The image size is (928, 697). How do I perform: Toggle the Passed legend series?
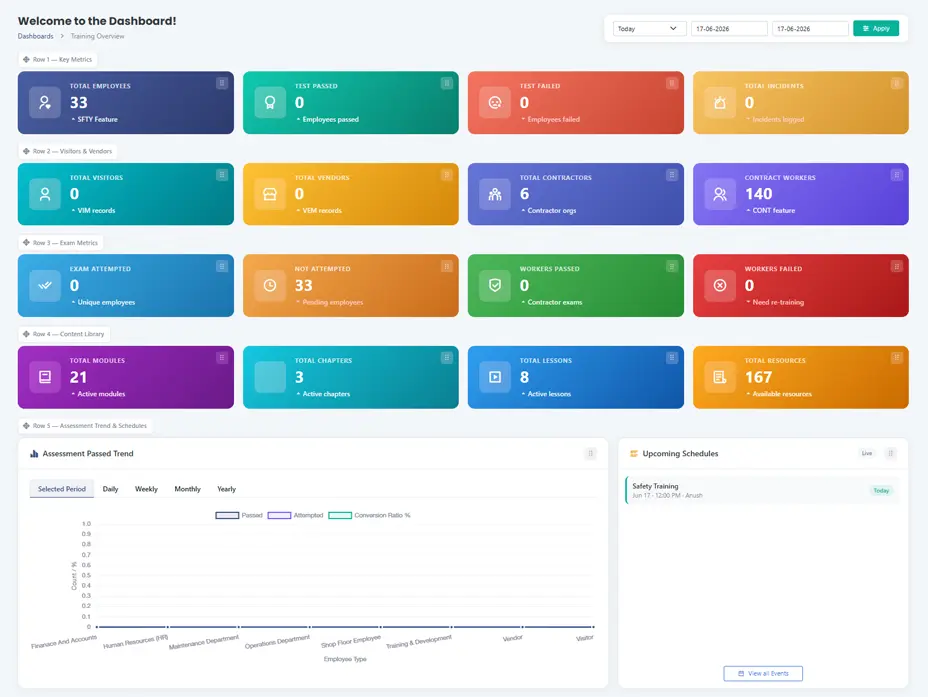click(x=239, y=515)
